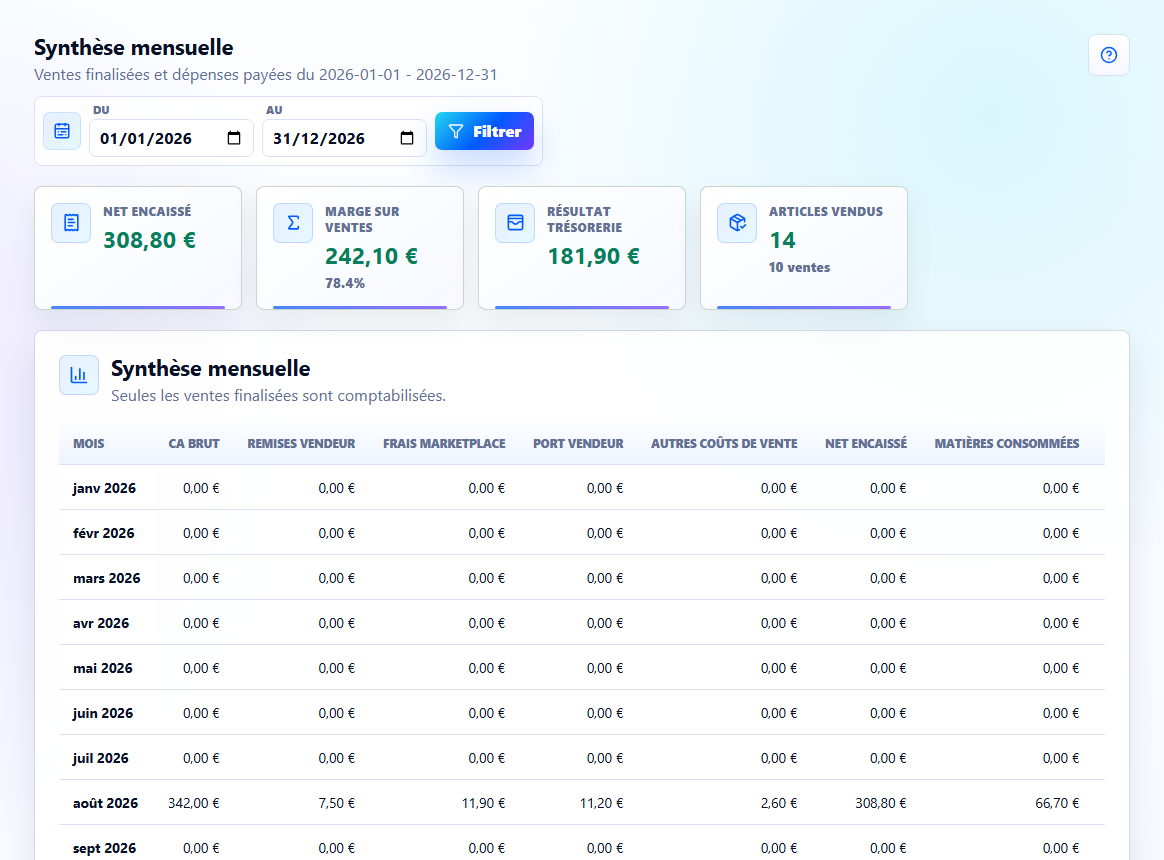
Task: Click the 242,10 € marge sur ventes amount
Action: (371, 256)
